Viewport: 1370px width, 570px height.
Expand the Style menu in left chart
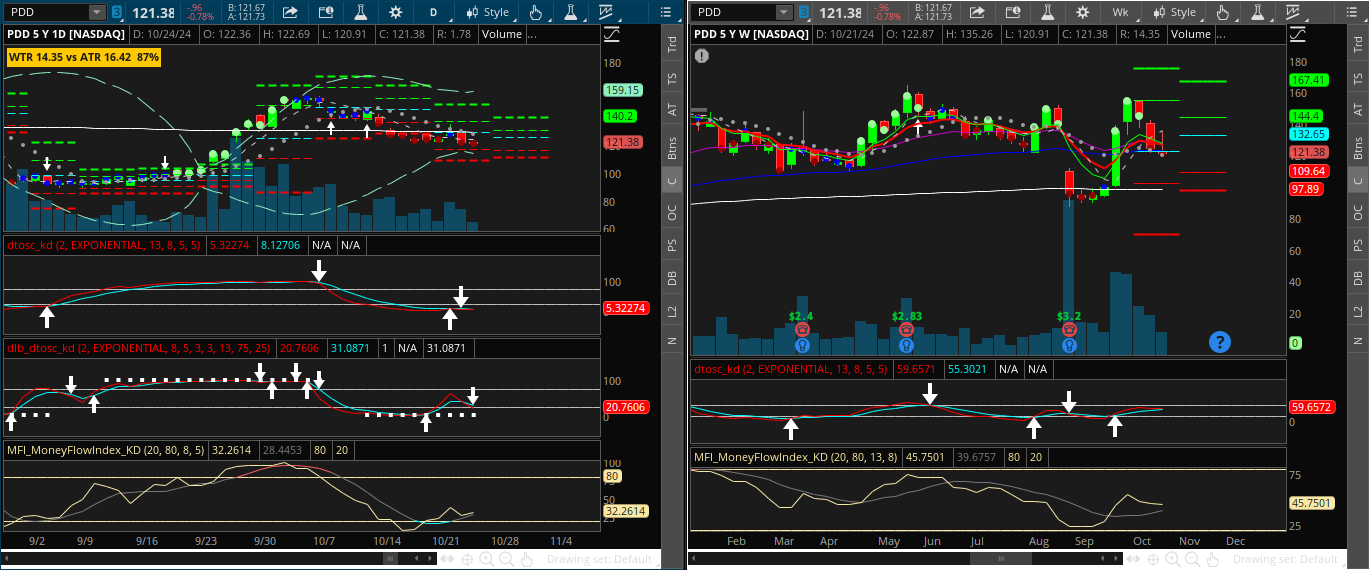488,13
